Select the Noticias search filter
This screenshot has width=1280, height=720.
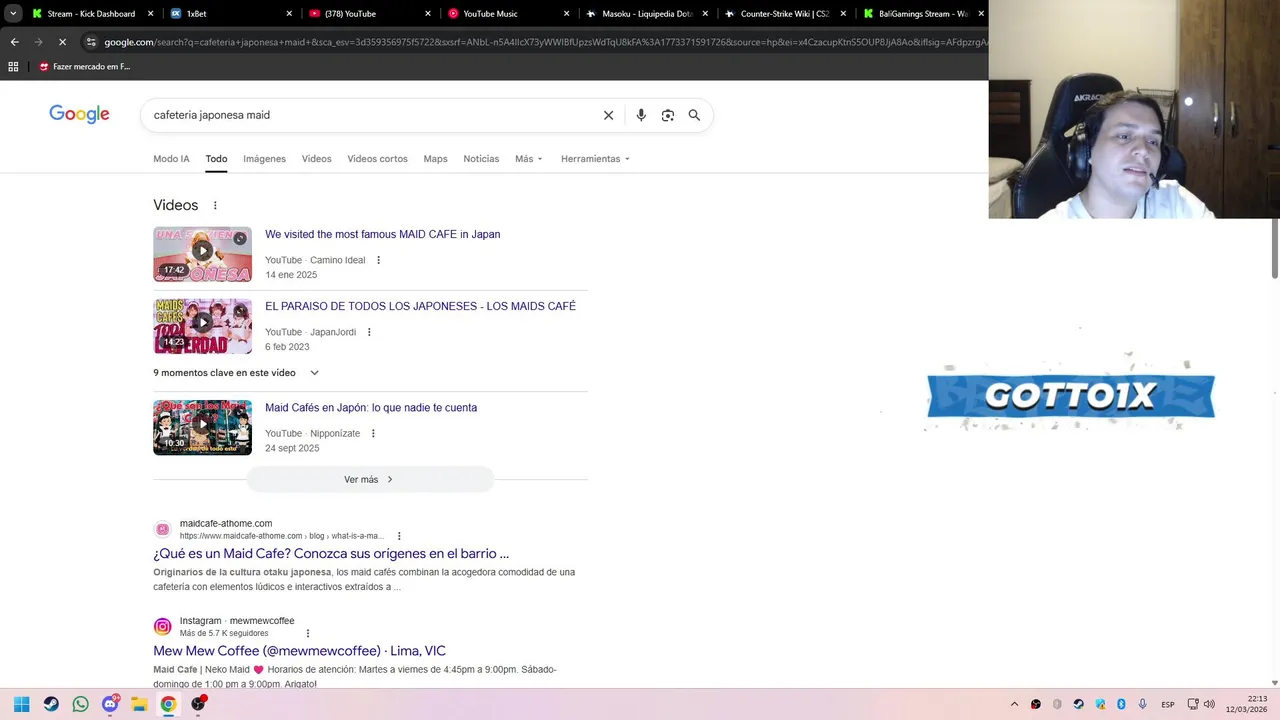(x=481, y=159)
